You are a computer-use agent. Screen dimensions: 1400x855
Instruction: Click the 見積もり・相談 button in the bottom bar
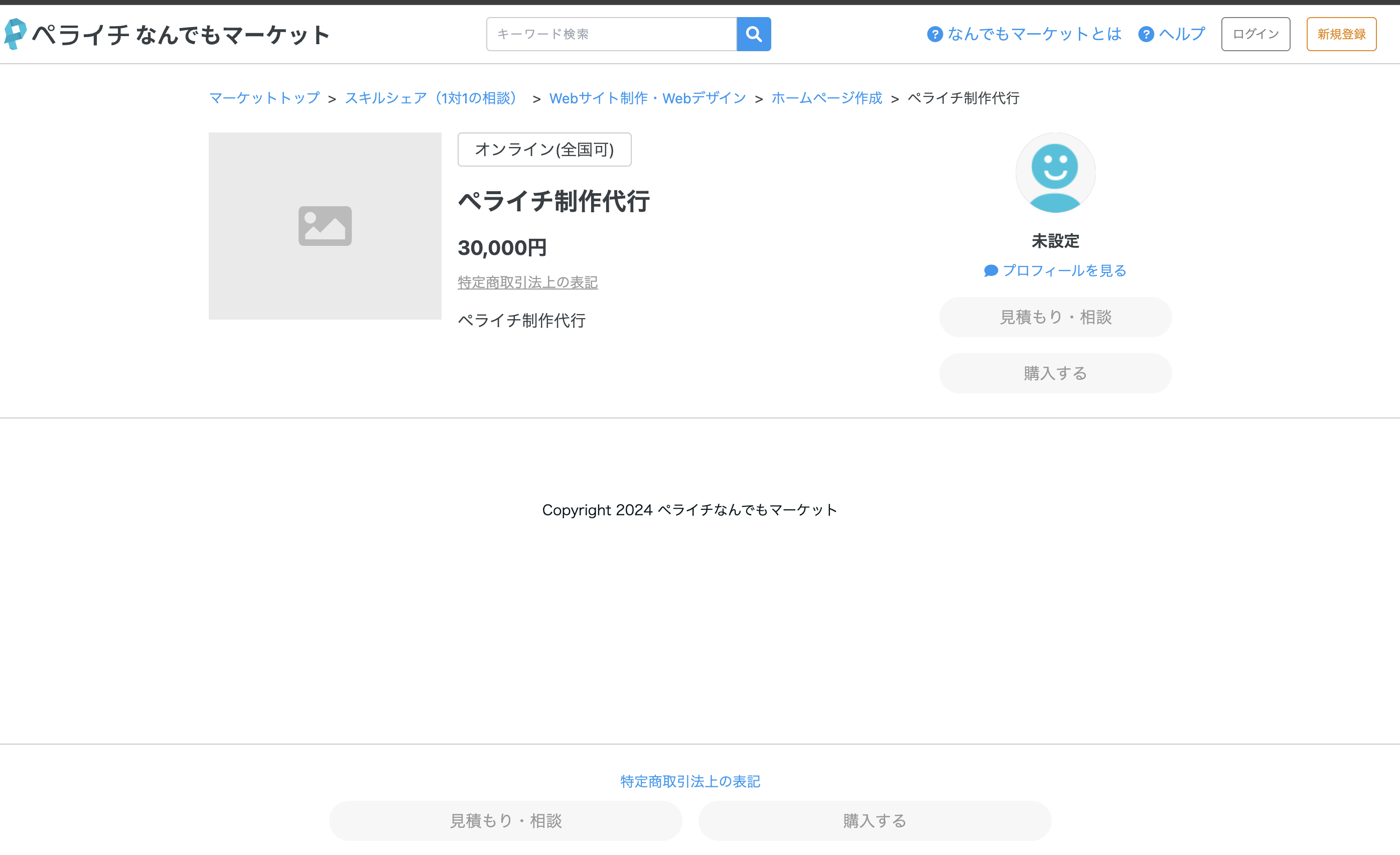click(x=506, y=821)
